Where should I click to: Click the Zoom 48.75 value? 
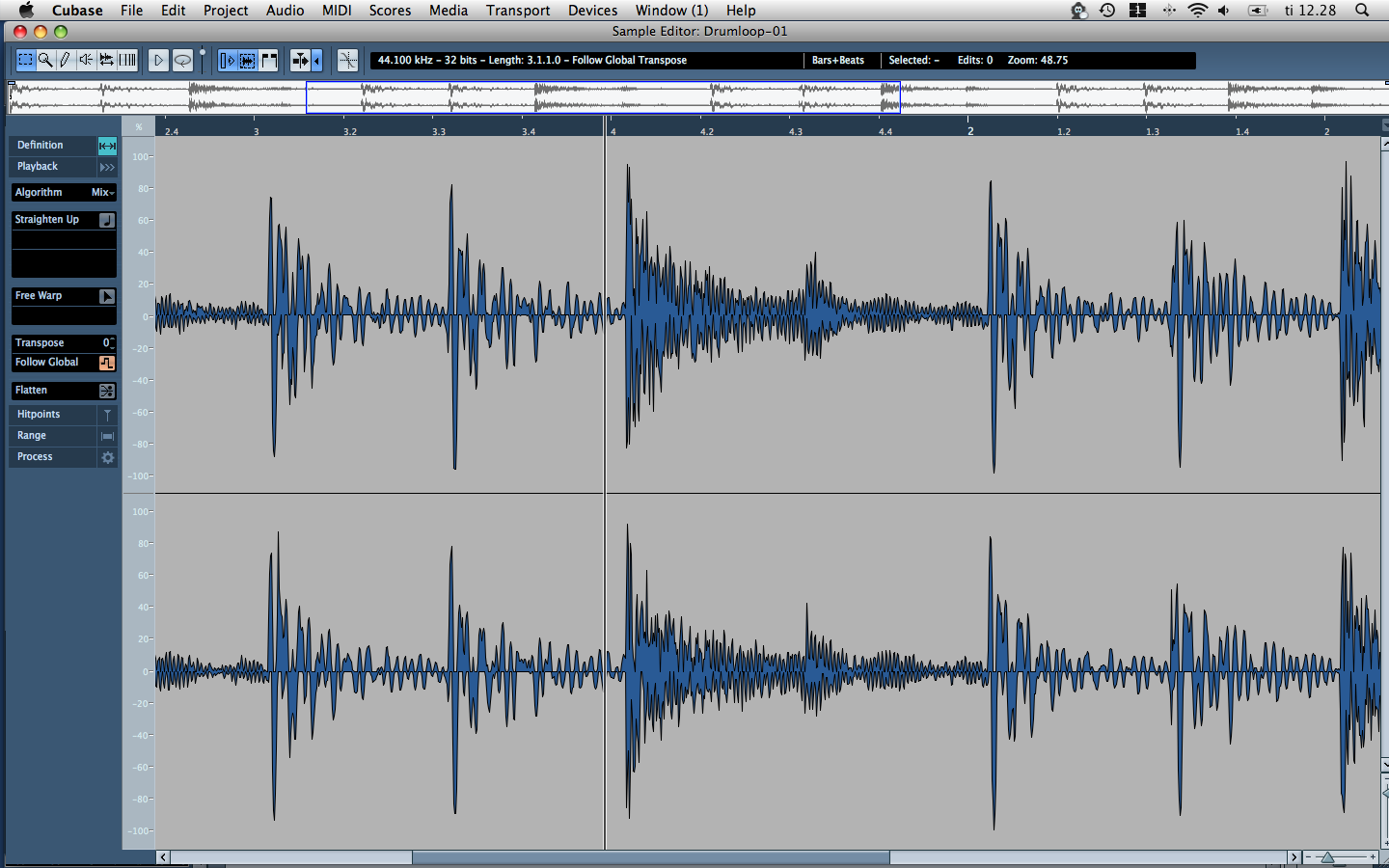coord(1037,60)
